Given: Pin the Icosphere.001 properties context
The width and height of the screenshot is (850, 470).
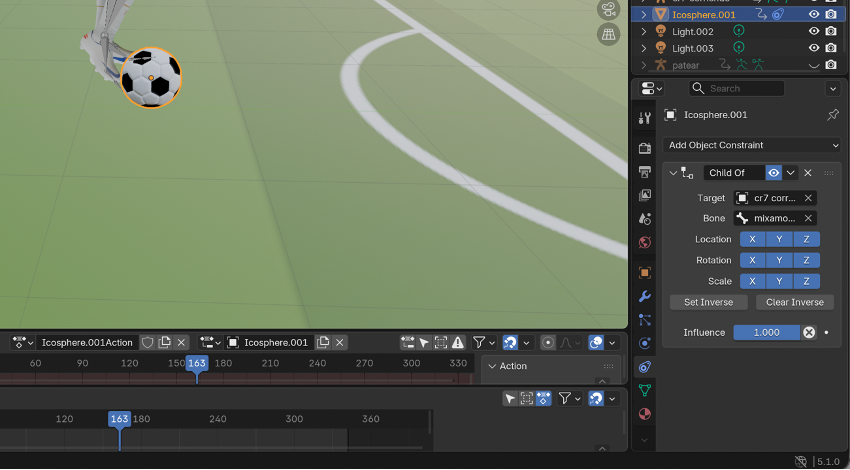Looking at the screenshot, I should tap(833, 115).
